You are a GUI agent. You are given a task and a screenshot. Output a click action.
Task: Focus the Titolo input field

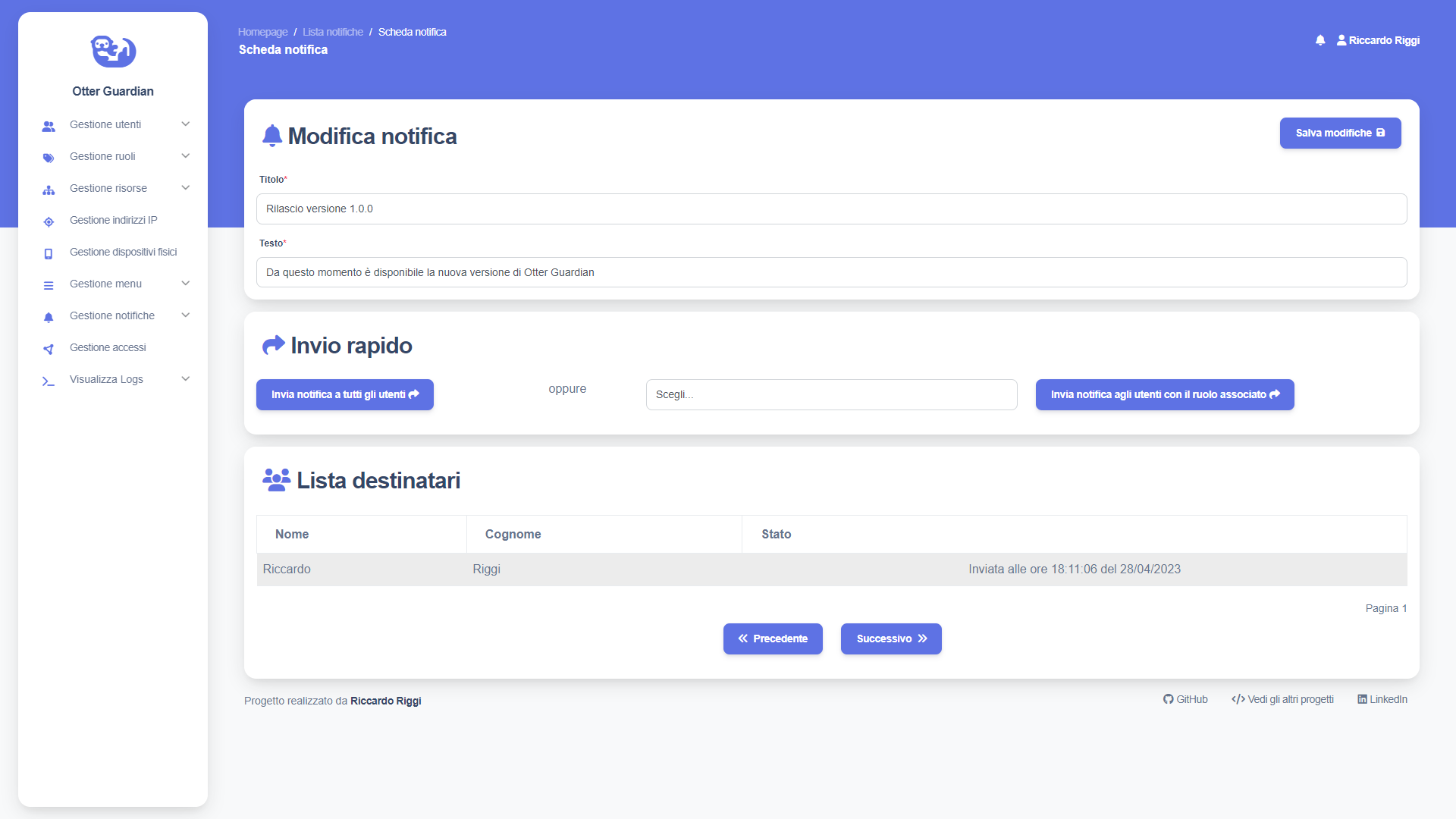[831, 209]
